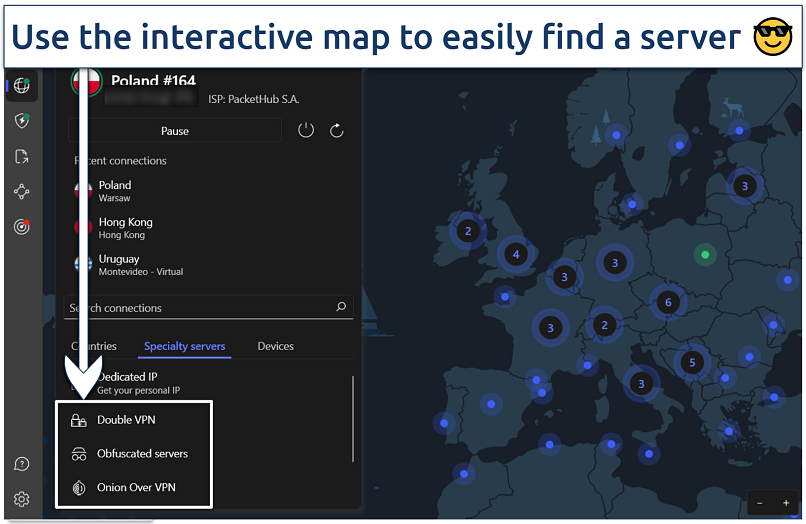The height and width of the screenshot is (524, 806).
Task: Select the Finland server dot on map
Action: [x=739, y=131]
